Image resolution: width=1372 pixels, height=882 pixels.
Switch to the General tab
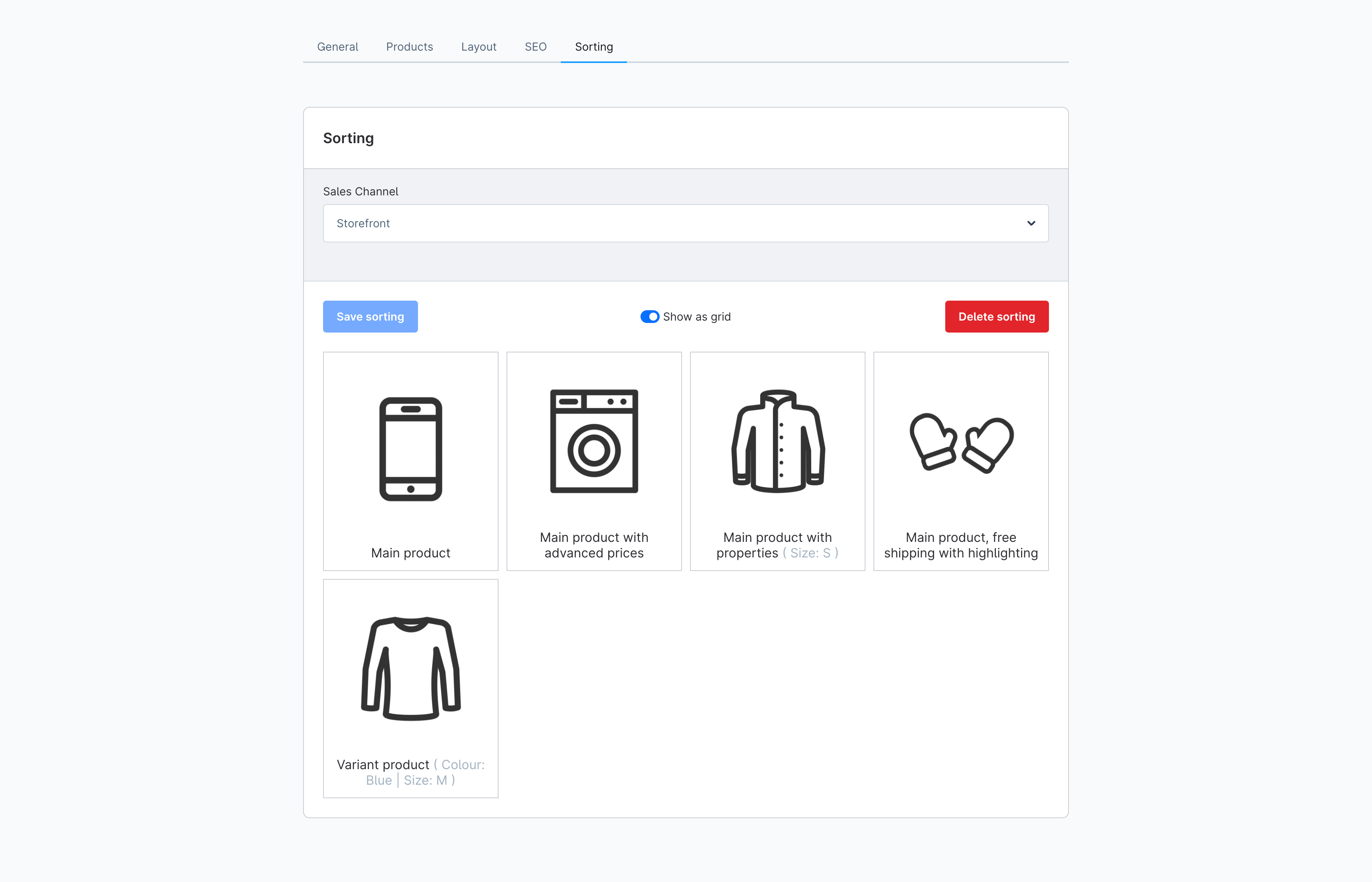coord(337,47)
